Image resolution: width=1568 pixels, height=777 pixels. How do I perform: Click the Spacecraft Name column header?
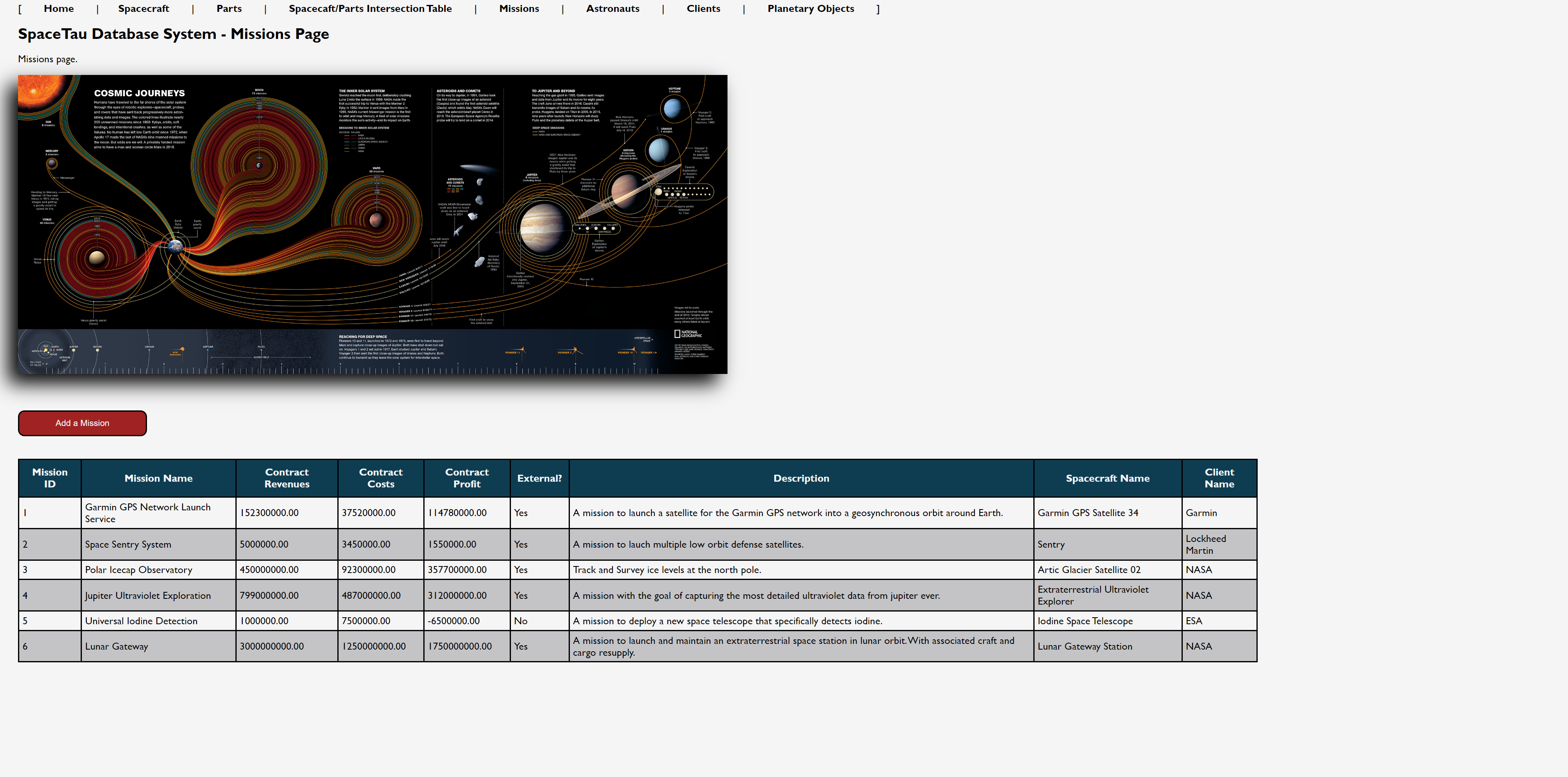pyautogui.click(x=1108, y=478)
